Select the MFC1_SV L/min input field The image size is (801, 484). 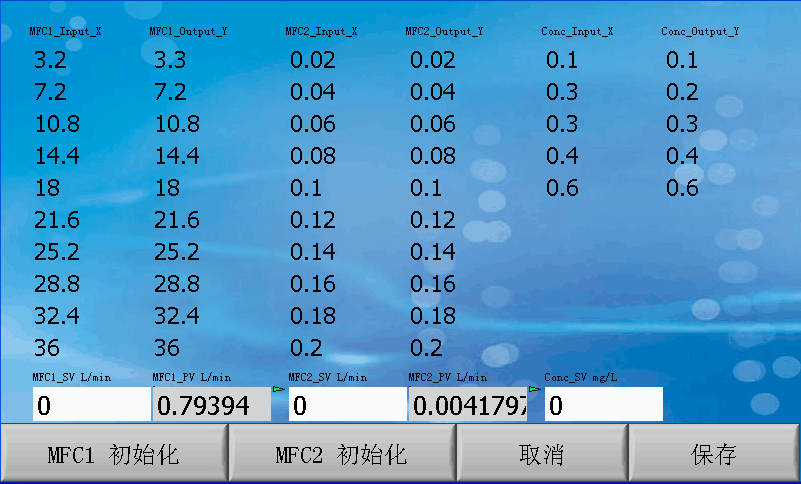click(91, 405)
